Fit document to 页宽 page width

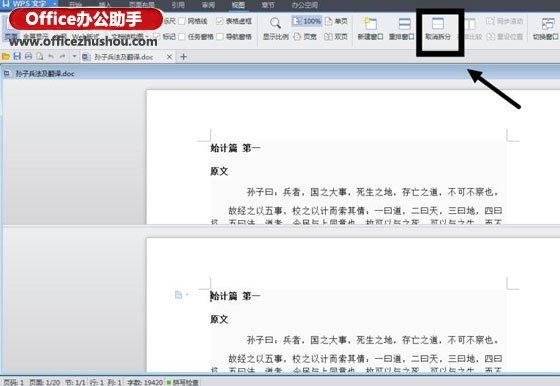[305, 36]
